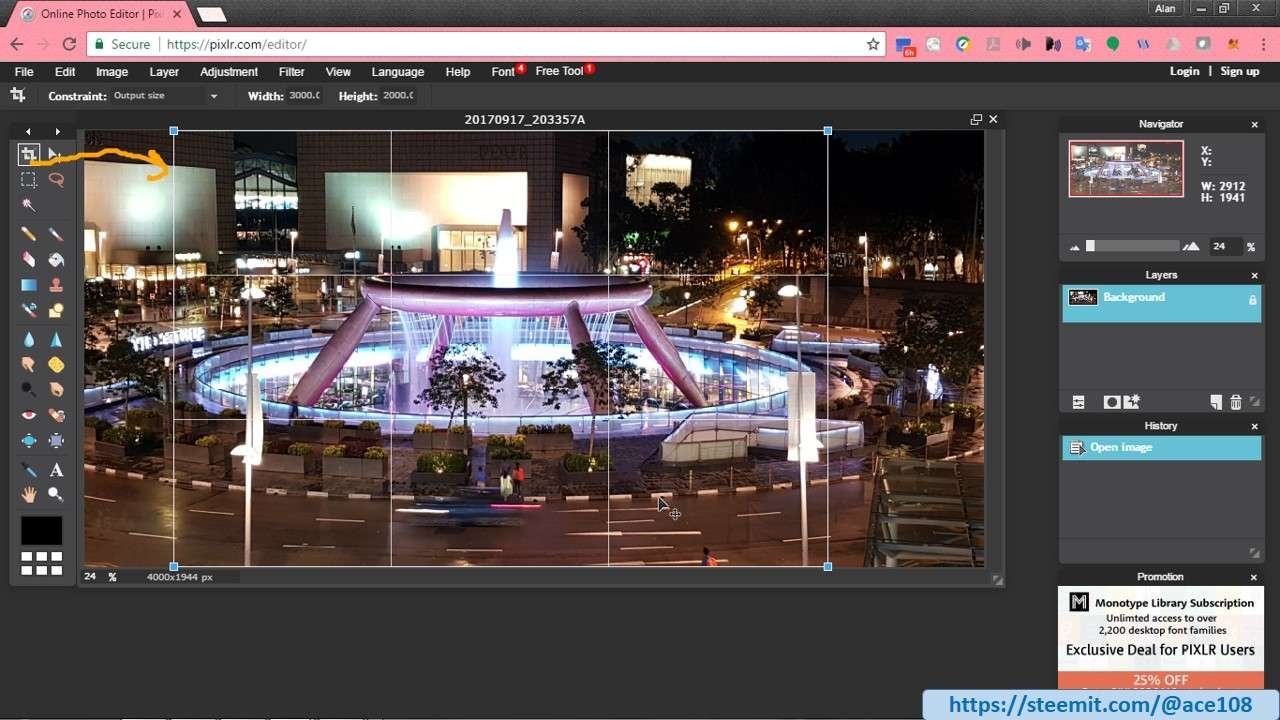Open the Language menu
Screen dimensions: 1280x720
point(398,72)
